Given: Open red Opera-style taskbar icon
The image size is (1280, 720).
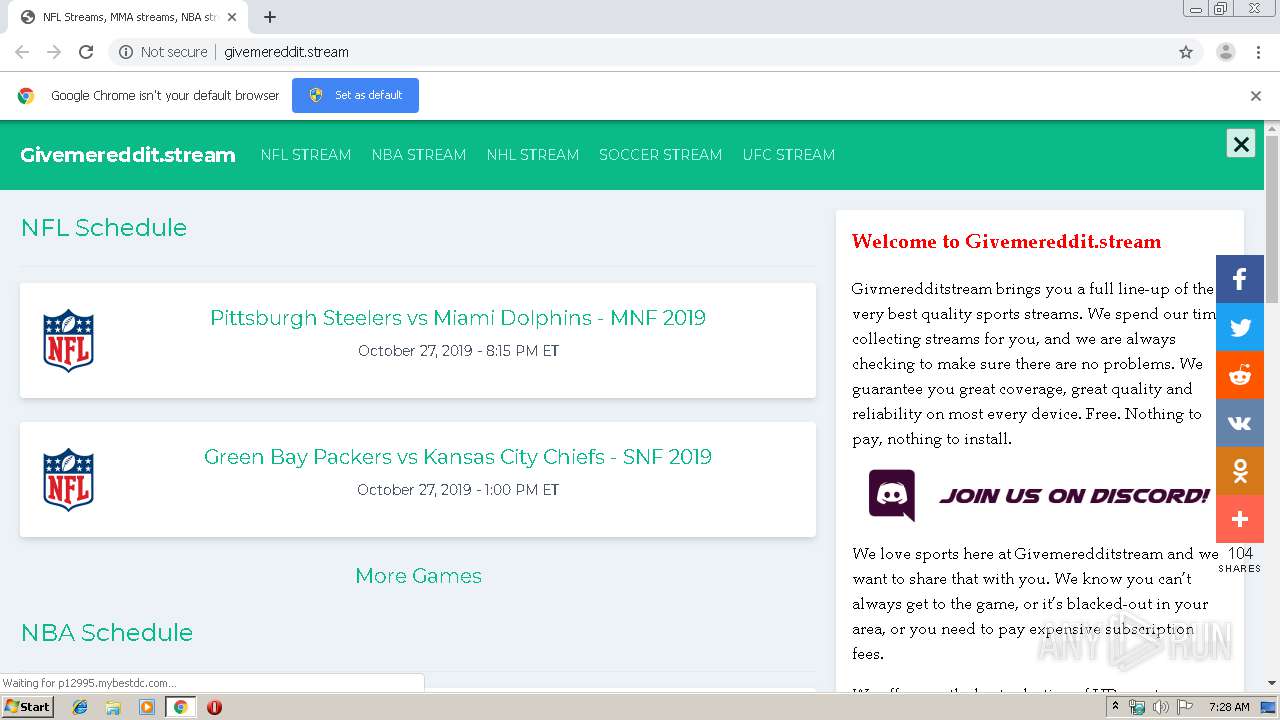Looking at the screenshot, I should tap(214, 707).
